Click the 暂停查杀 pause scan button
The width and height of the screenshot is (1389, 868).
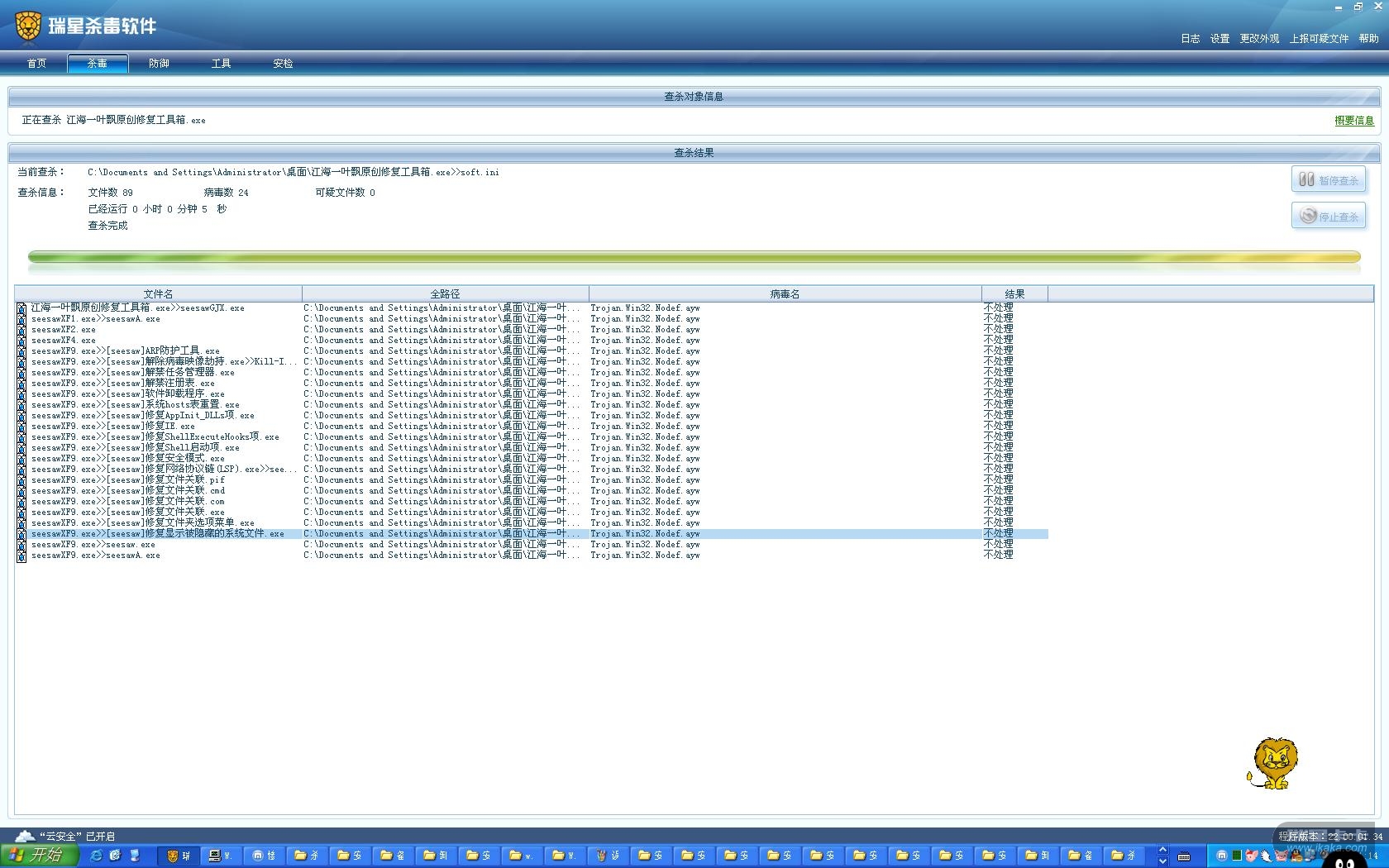[x=1329, y=179]
